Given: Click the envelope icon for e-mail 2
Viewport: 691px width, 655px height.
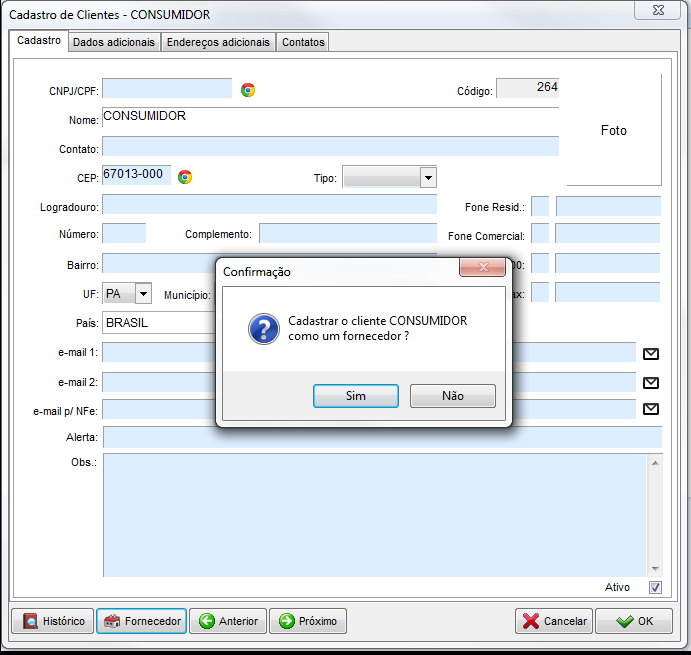Looking at the screenshot, I should coord(650,382).
